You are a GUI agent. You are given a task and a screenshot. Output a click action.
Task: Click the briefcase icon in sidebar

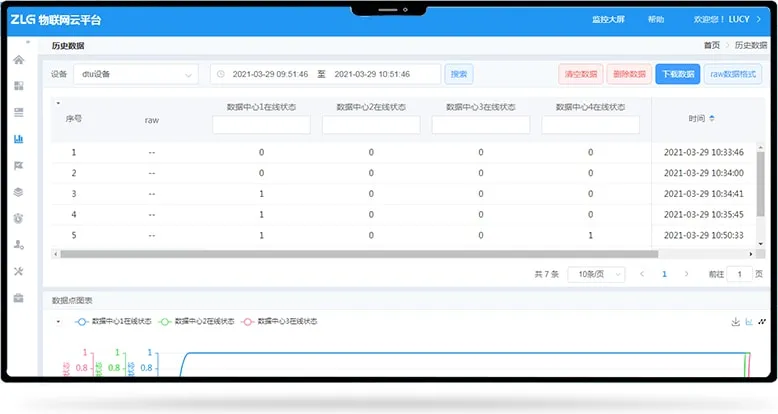coord(18,298)
